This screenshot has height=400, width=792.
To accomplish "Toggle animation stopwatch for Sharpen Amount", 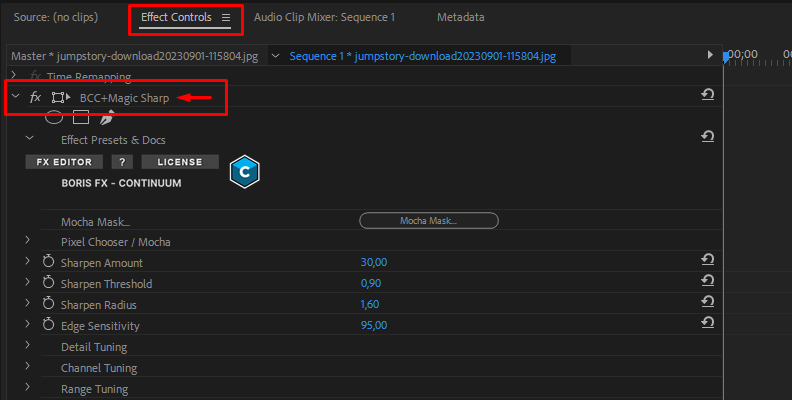I will 48,261.
